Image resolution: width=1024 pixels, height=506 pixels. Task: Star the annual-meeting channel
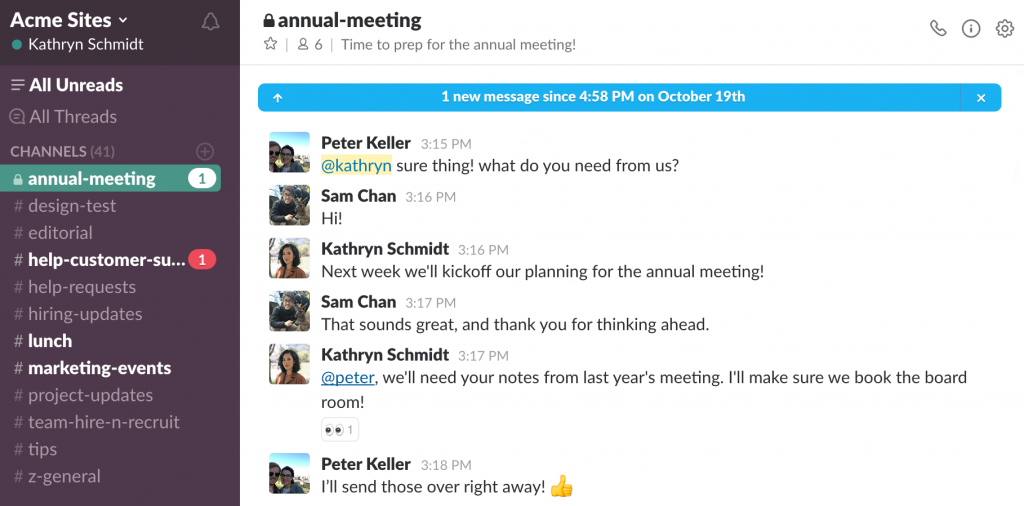pyautogui.click(x=270, y=44)
